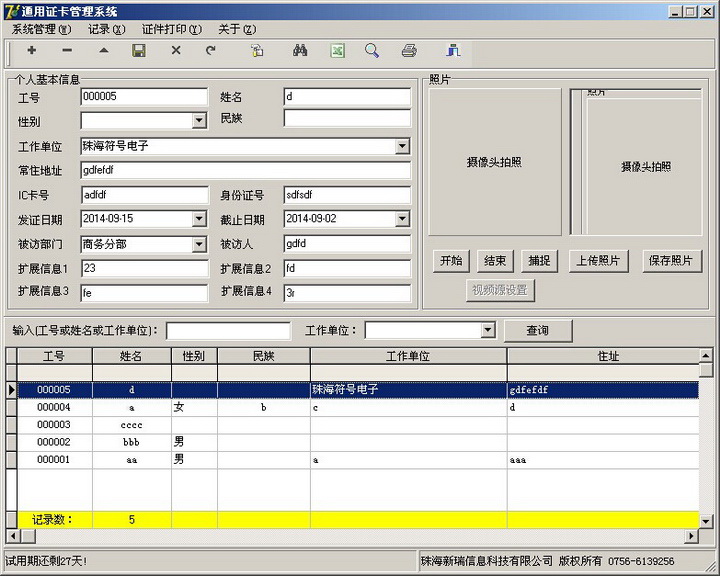Expand 性别 dropdown
Viewport: 720px width, 576px height.
point(199,121)
